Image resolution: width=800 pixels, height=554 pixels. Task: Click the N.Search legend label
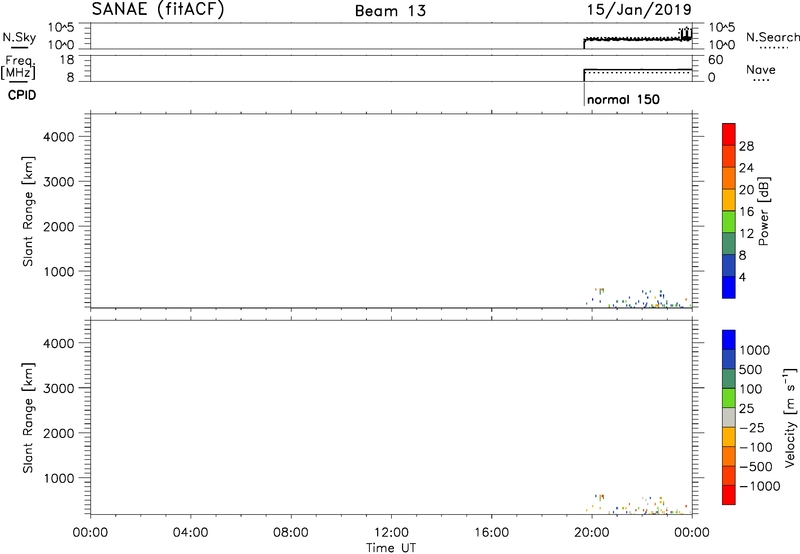pyautogui.click(x=773, y=37)
